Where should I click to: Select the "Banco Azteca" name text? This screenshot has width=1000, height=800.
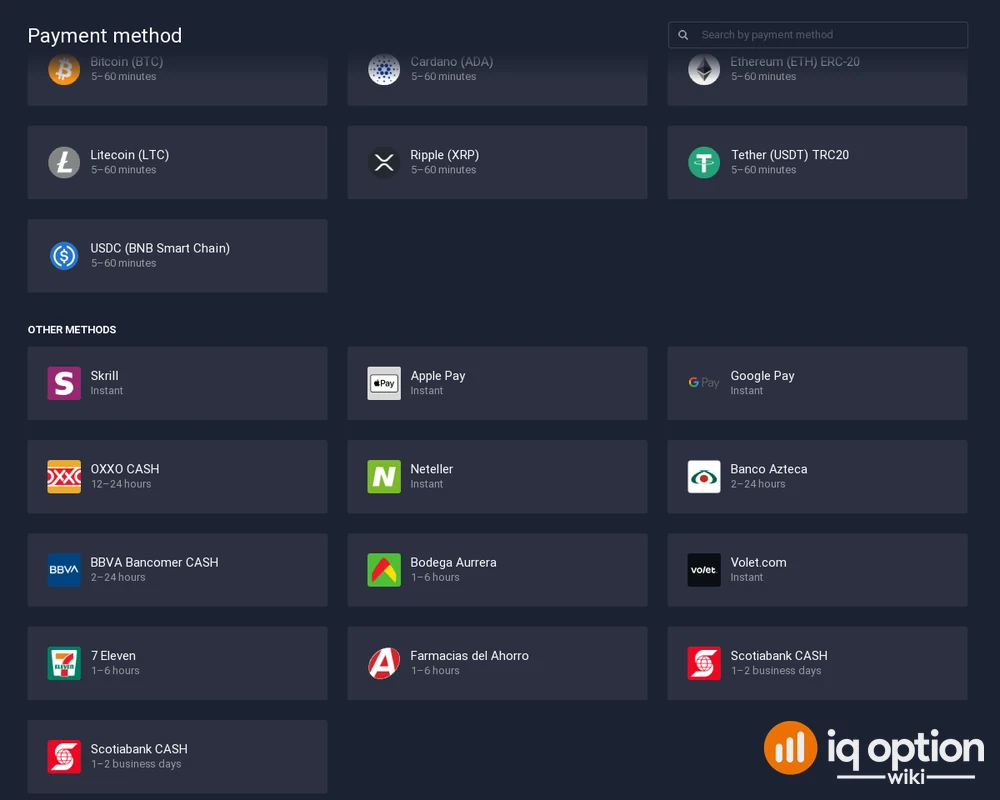tap(769, 469)
